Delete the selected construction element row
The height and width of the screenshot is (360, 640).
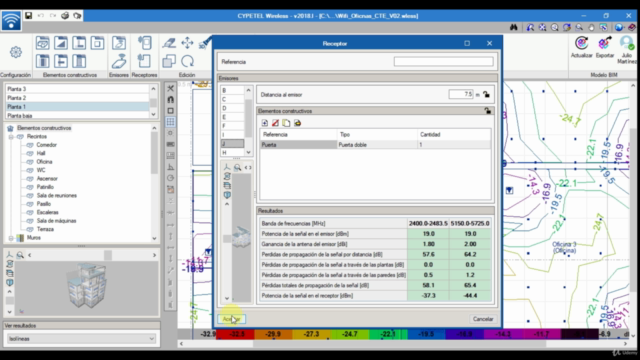[x=276, y=123]
